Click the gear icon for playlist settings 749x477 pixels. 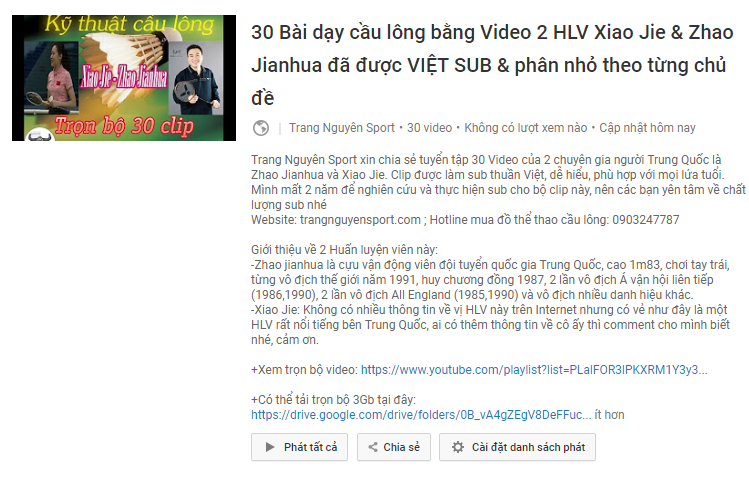coord(458,447)
